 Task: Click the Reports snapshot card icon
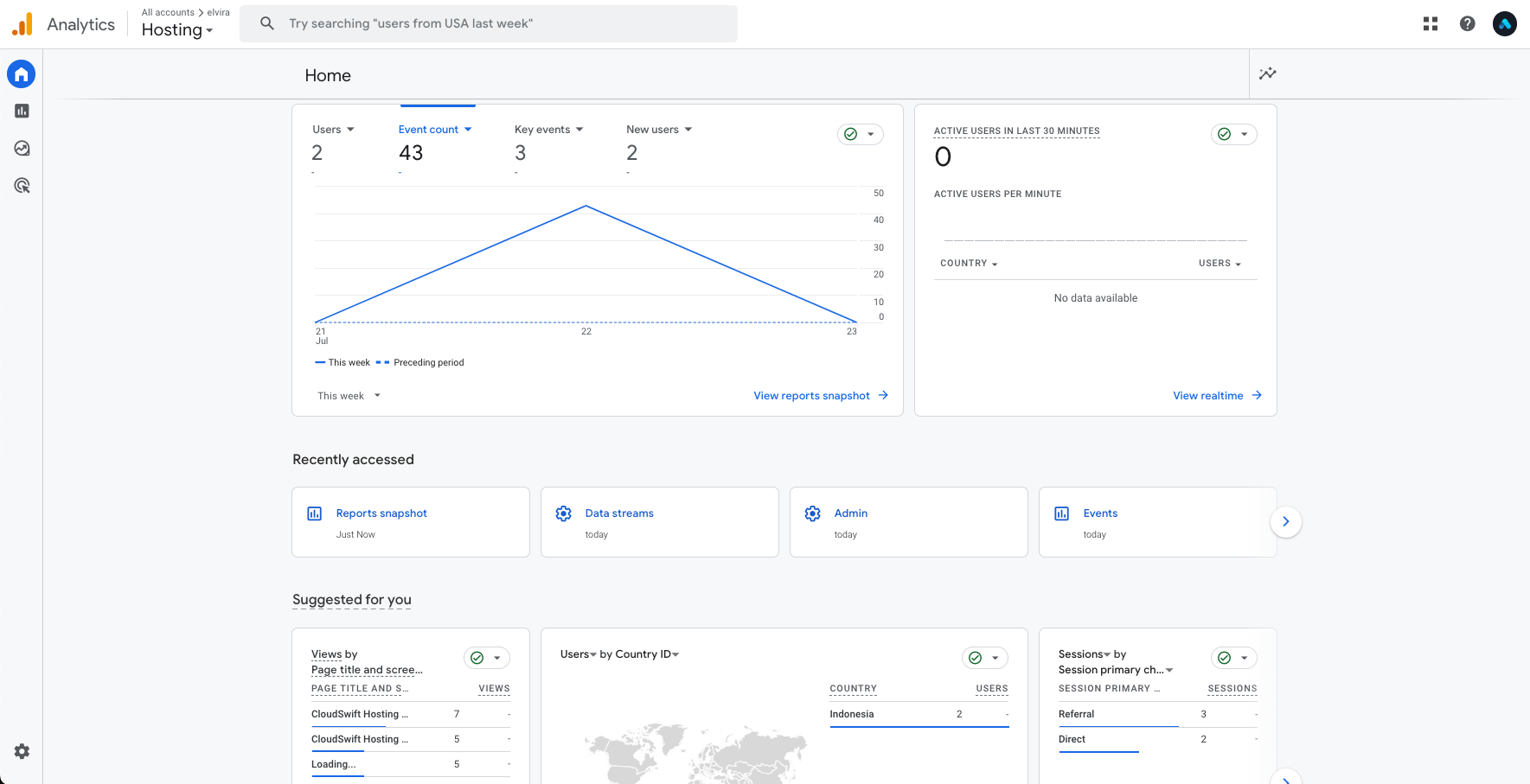tap(315, 514)
